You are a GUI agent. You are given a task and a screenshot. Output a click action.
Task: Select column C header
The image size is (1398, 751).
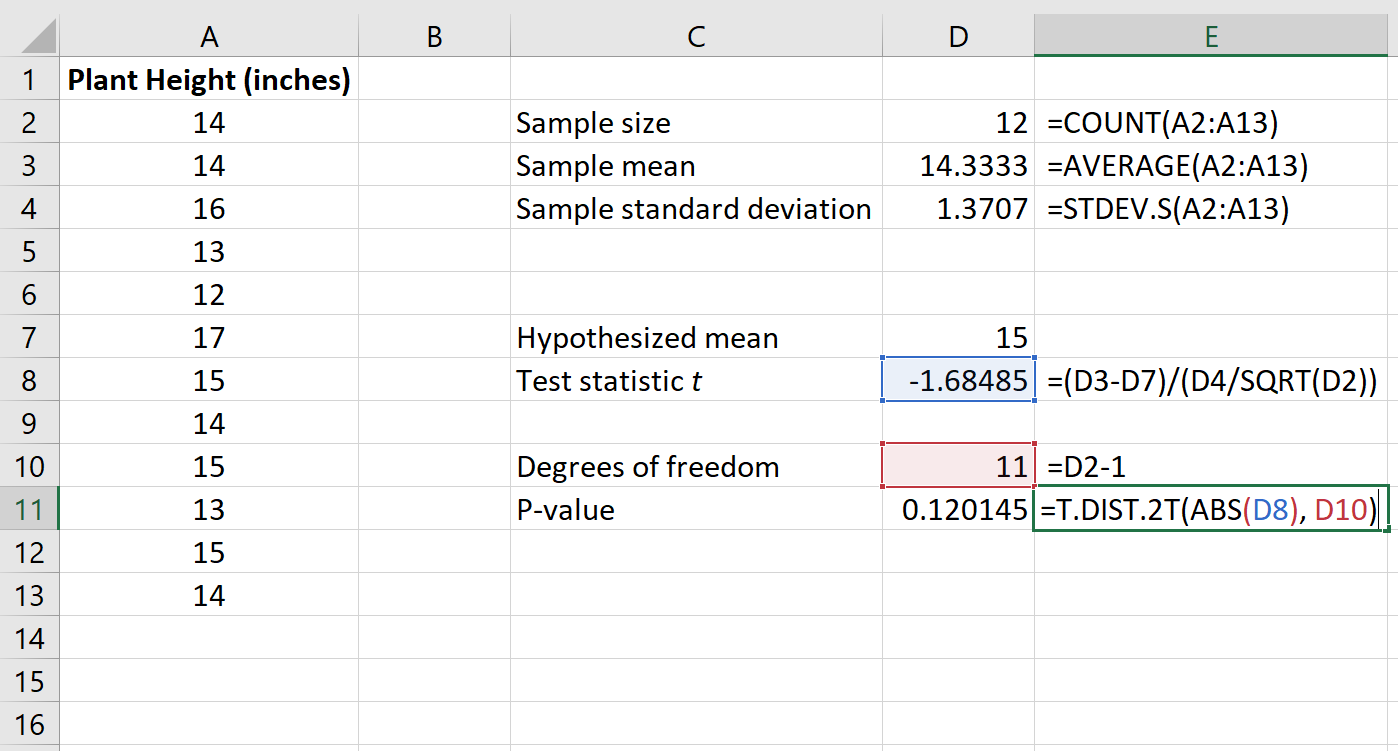(x=696, y=37)
